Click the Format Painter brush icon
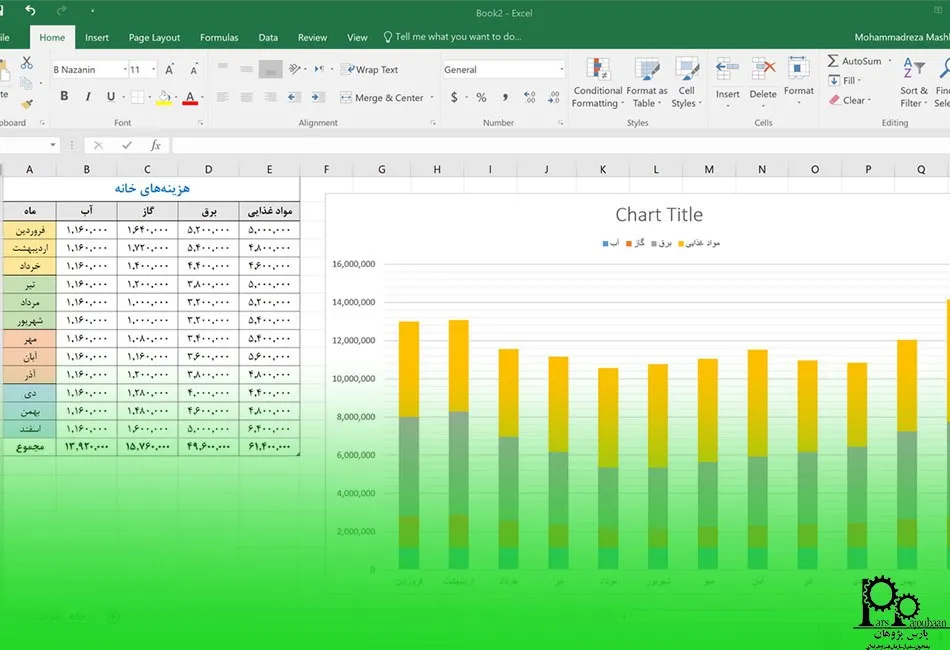The image size is (950, 650). pyautogui.click(x=27, y=103)
